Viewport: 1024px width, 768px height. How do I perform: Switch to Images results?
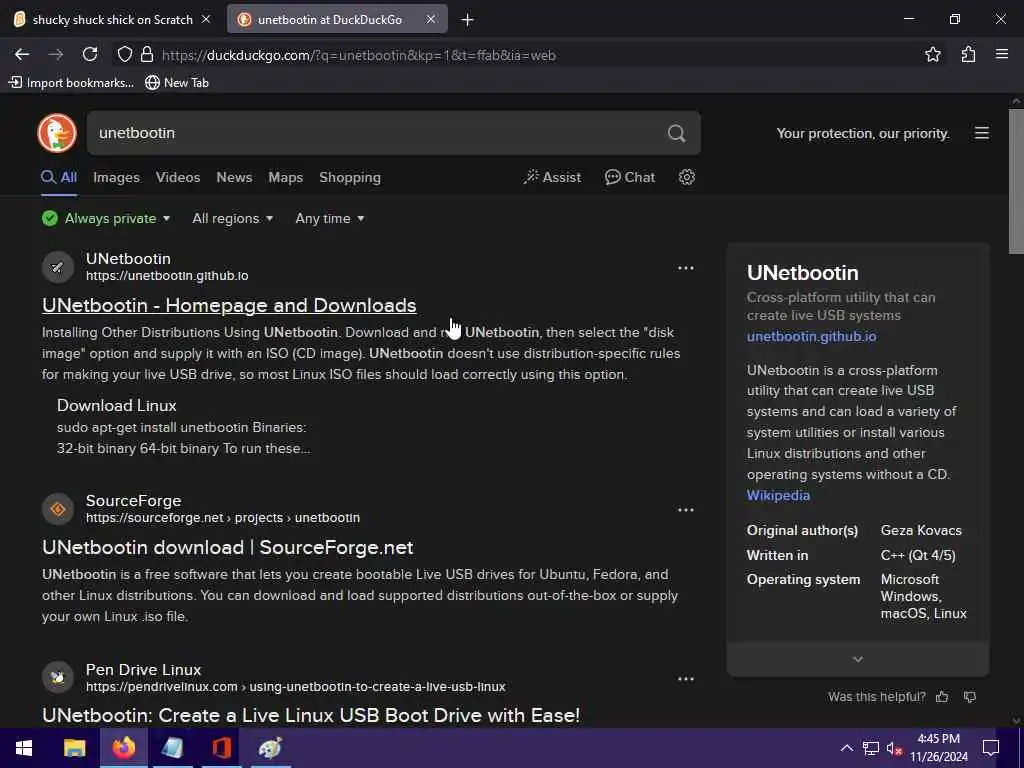click(x=116, y=177)
